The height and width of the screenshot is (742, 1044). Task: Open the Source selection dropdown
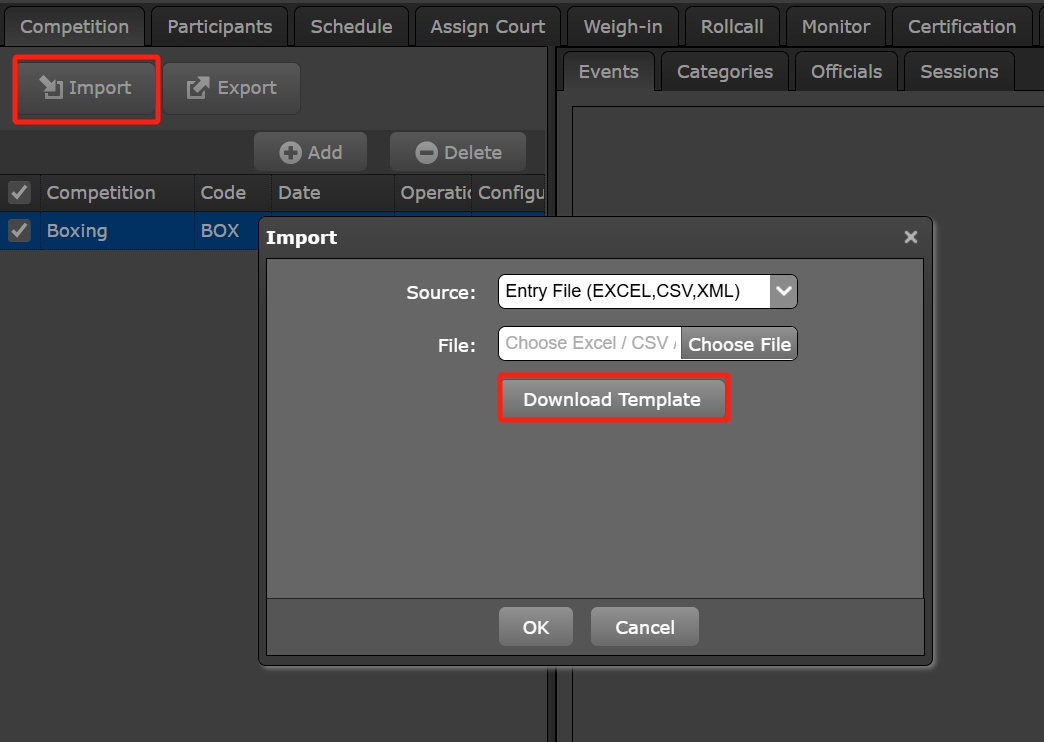point(647,291)
